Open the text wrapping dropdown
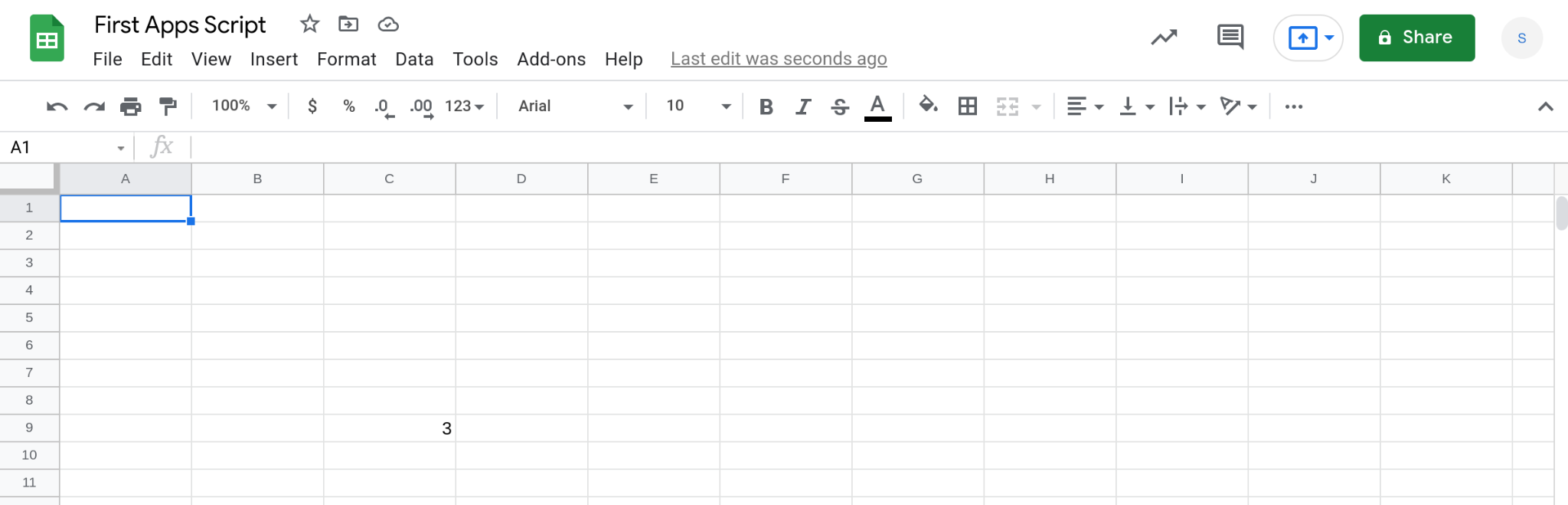The image size is (1568, 505). [x=1187, y=107]
